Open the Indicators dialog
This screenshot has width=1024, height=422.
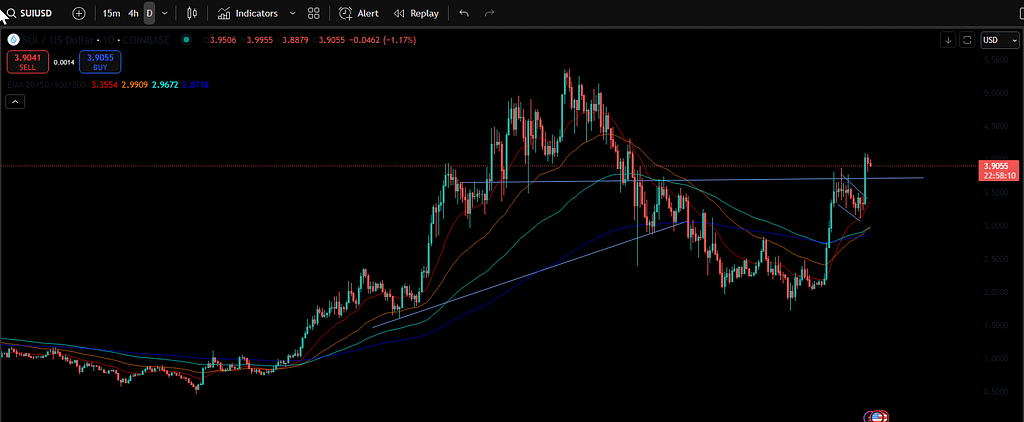point(248,14)
